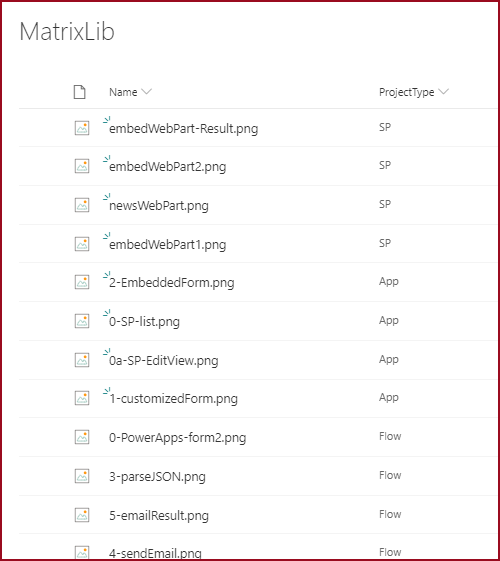The image size is (500, 561).
Task: Select the SP value in newsWebPart.png row
Action: coord(385,204)
